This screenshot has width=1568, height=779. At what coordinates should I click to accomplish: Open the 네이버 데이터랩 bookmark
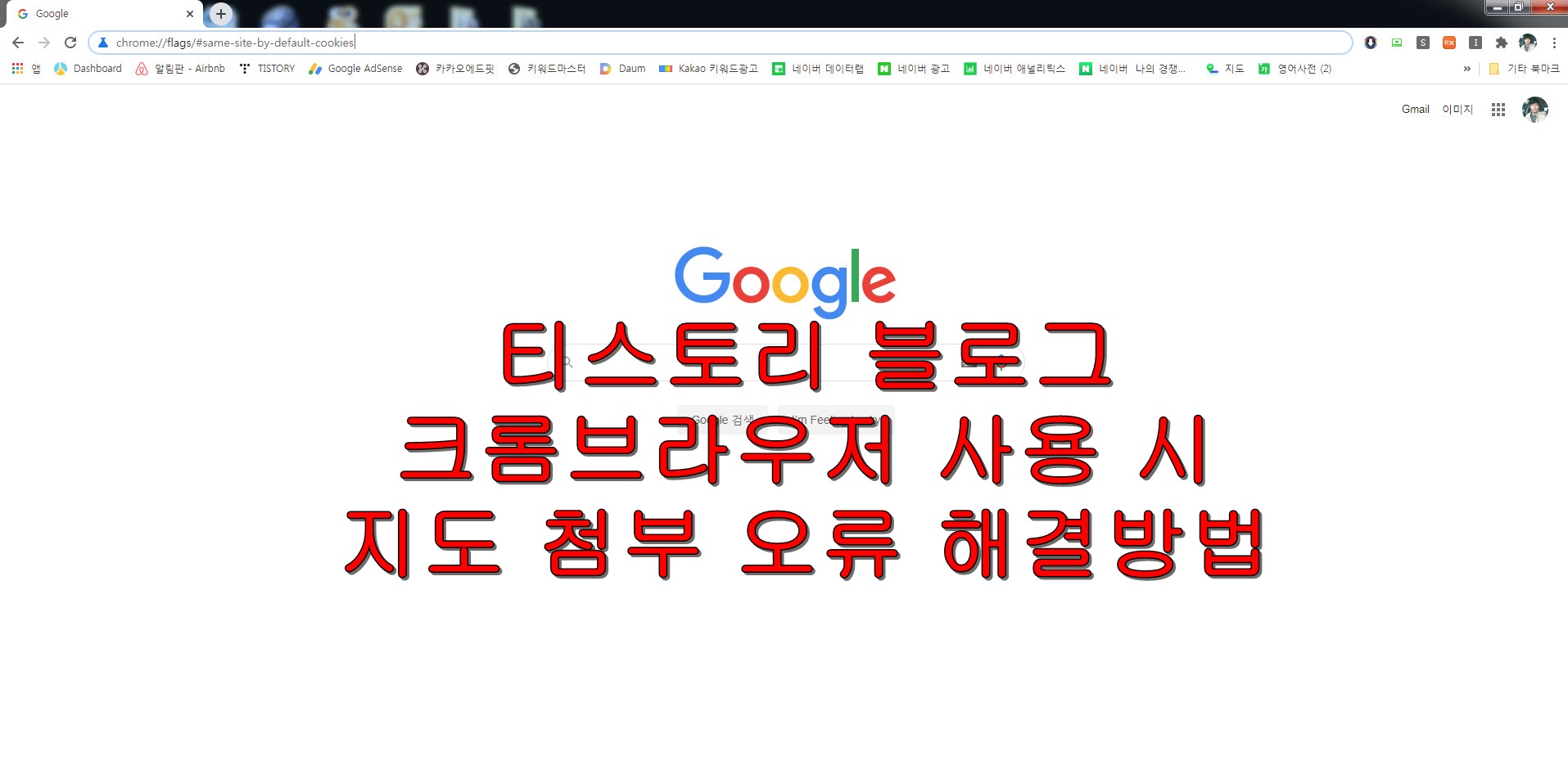click(x=818, y=69)
